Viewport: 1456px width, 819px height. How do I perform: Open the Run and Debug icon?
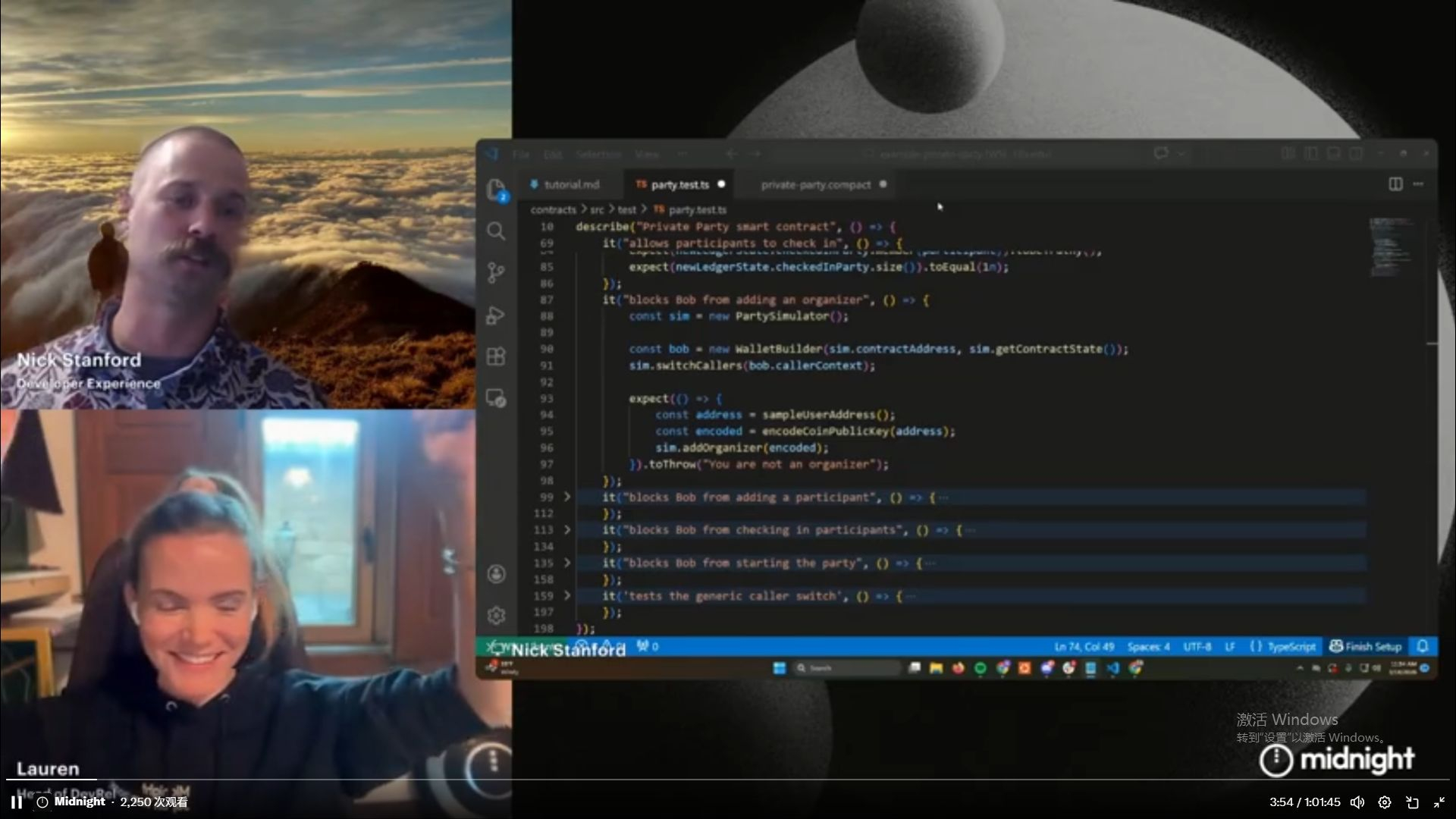pyautogui.click(x=496, y=315)
